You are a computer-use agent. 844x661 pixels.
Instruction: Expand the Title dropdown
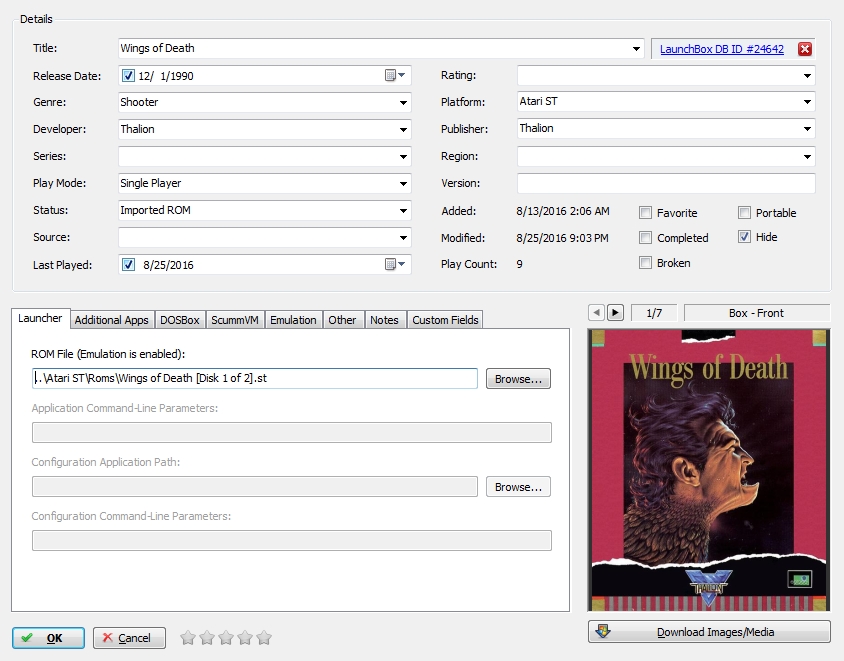click(636, 49)
